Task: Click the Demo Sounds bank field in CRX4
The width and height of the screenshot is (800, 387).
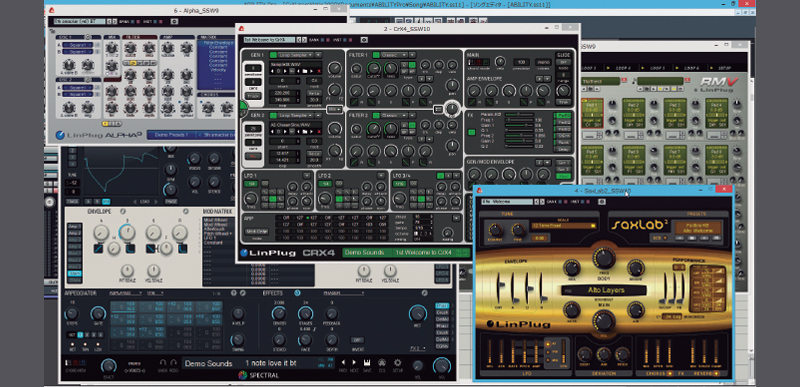Action: click(367, 252)
